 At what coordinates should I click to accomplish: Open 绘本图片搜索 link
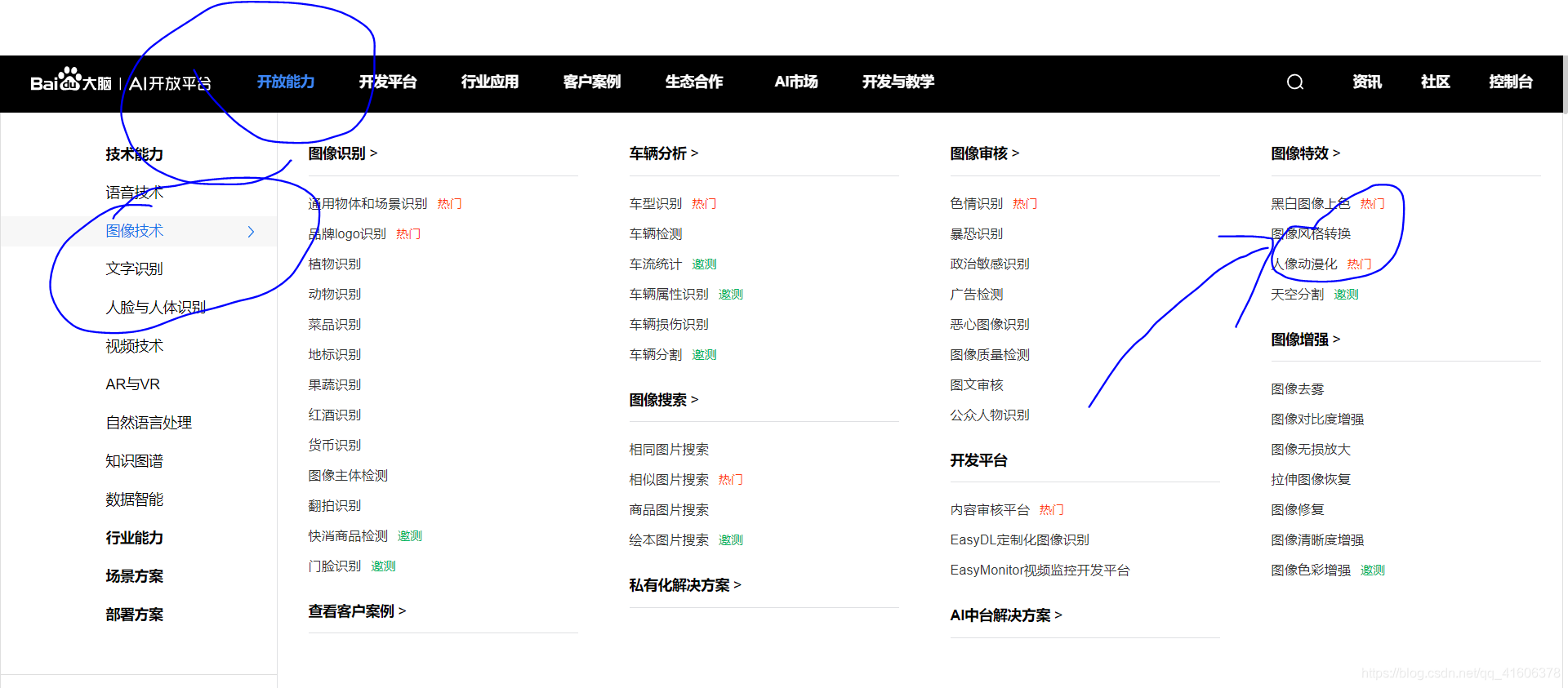(x=669, y=540)
